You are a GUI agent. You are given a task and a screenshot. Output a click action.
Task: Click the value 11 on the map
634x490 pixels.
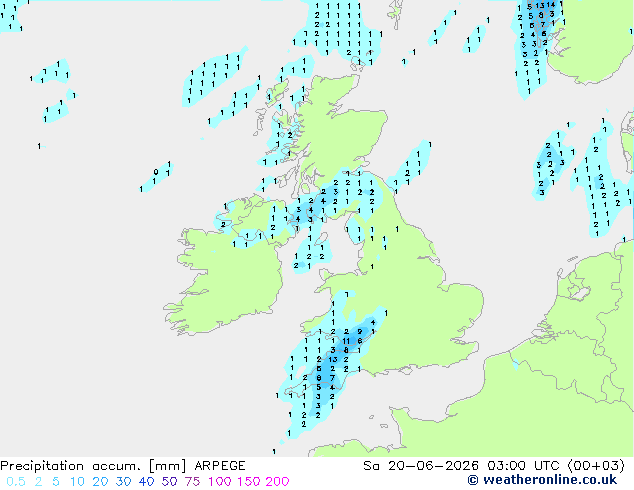[x=346, y=341]
